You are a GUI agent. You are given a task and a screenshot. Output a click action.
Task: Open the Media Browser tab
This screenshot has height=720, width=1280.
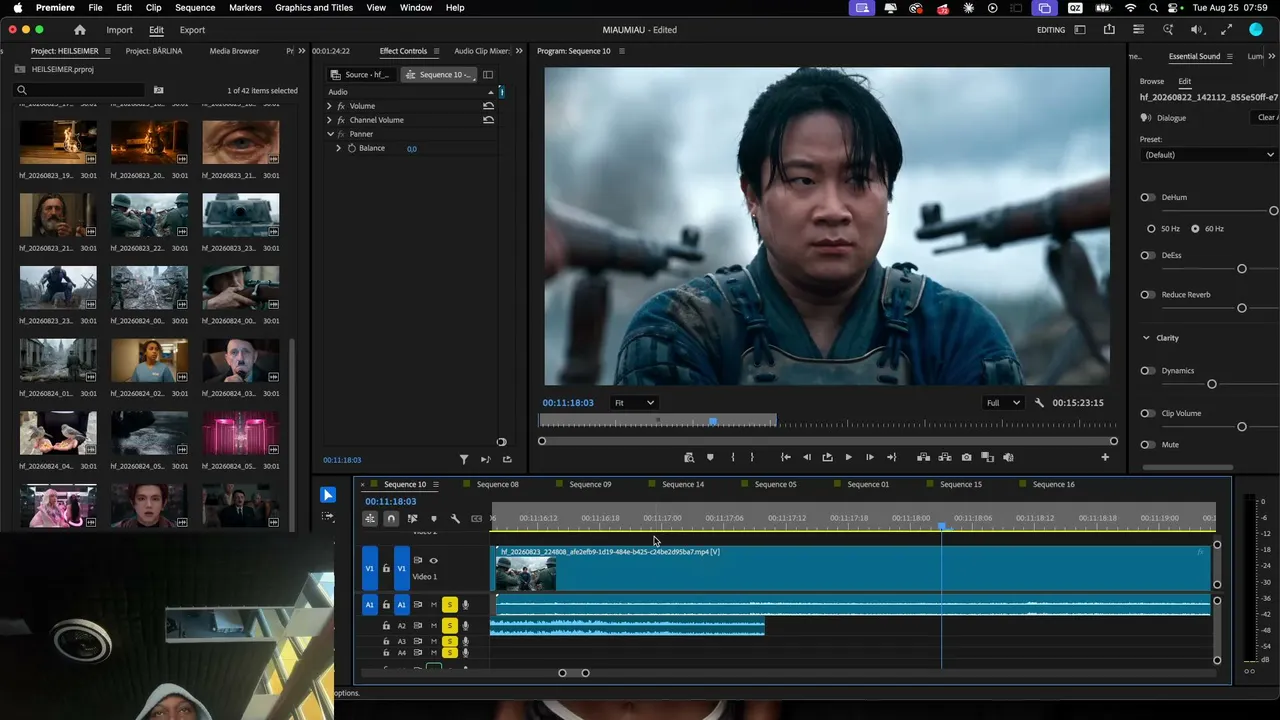tap(234, 51)
